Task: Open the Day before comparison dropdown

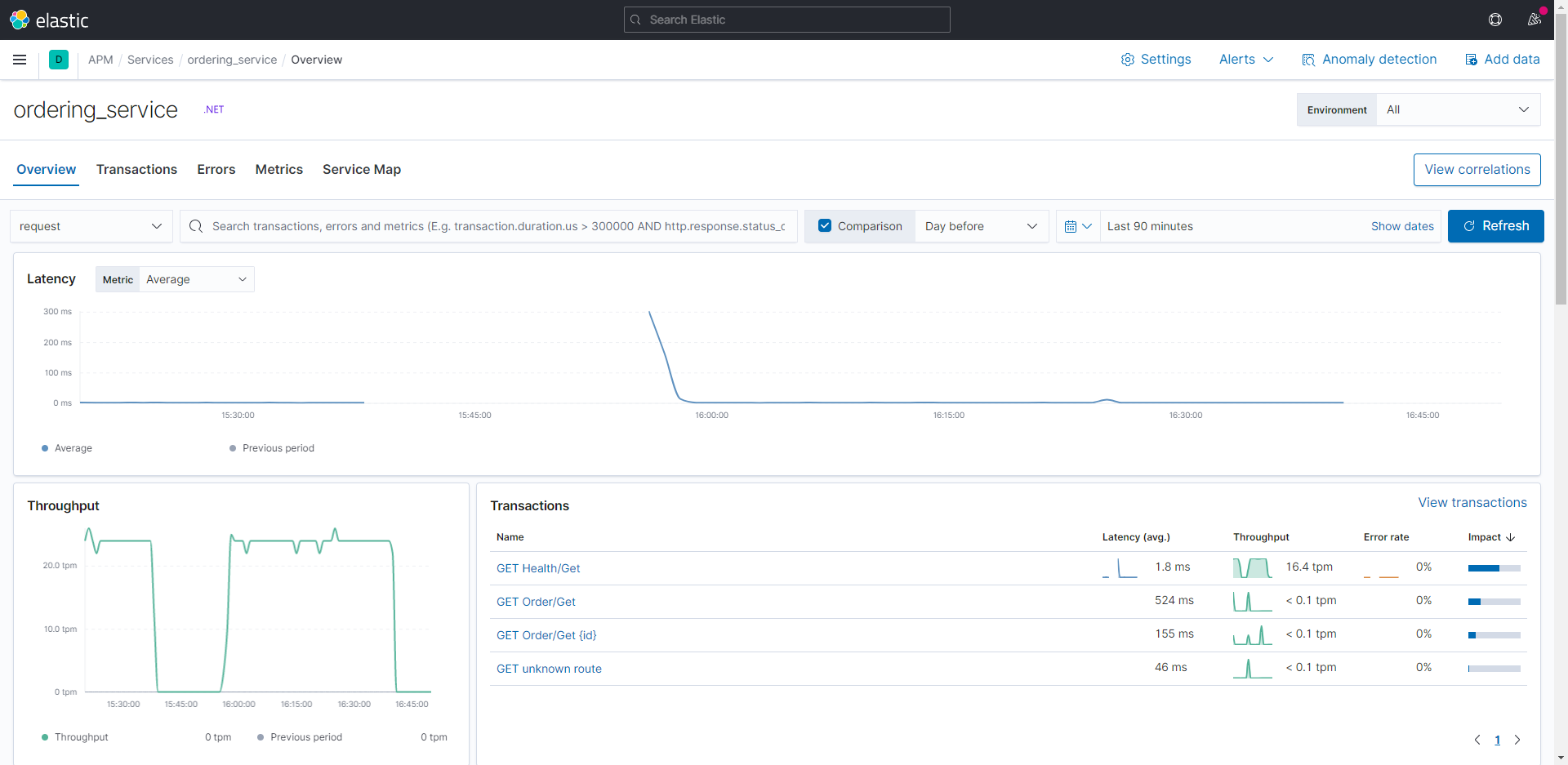Action: point(982,226)
